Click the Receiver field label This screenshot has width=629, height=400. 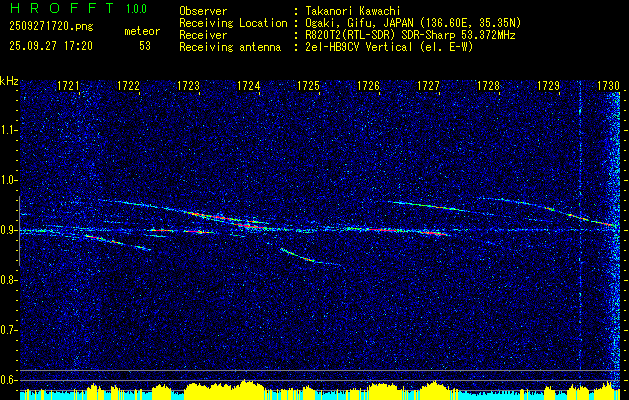point(203,35)
